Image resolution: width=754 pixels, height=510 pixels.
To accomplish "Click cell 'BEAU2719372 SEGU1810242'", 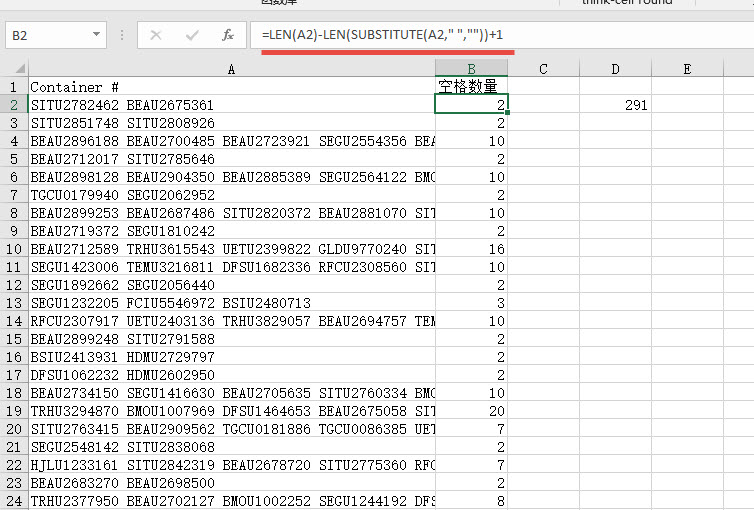I will click(x=232, y=231).
